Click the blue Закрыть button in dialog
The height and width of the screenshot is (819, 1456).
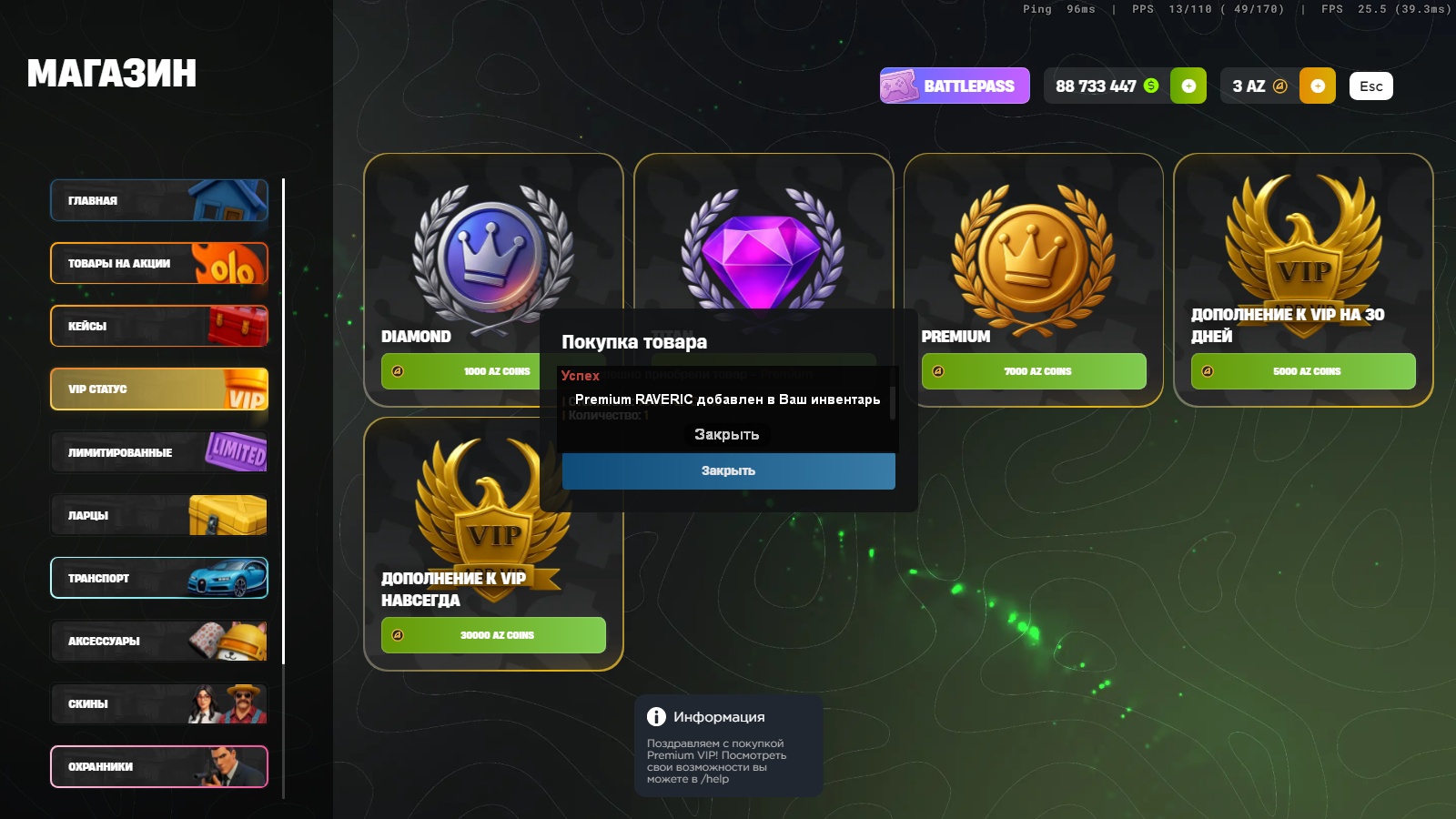click(729, 471)
